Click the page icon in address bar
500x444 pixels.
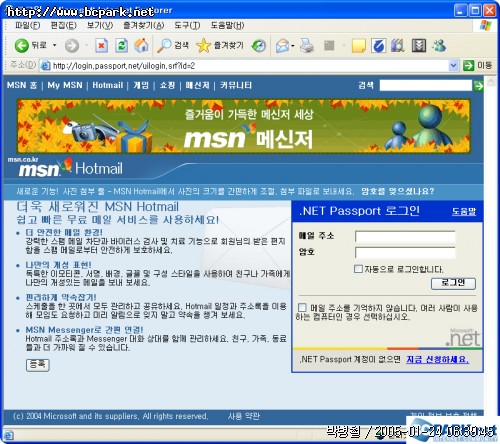coord(45,66)
